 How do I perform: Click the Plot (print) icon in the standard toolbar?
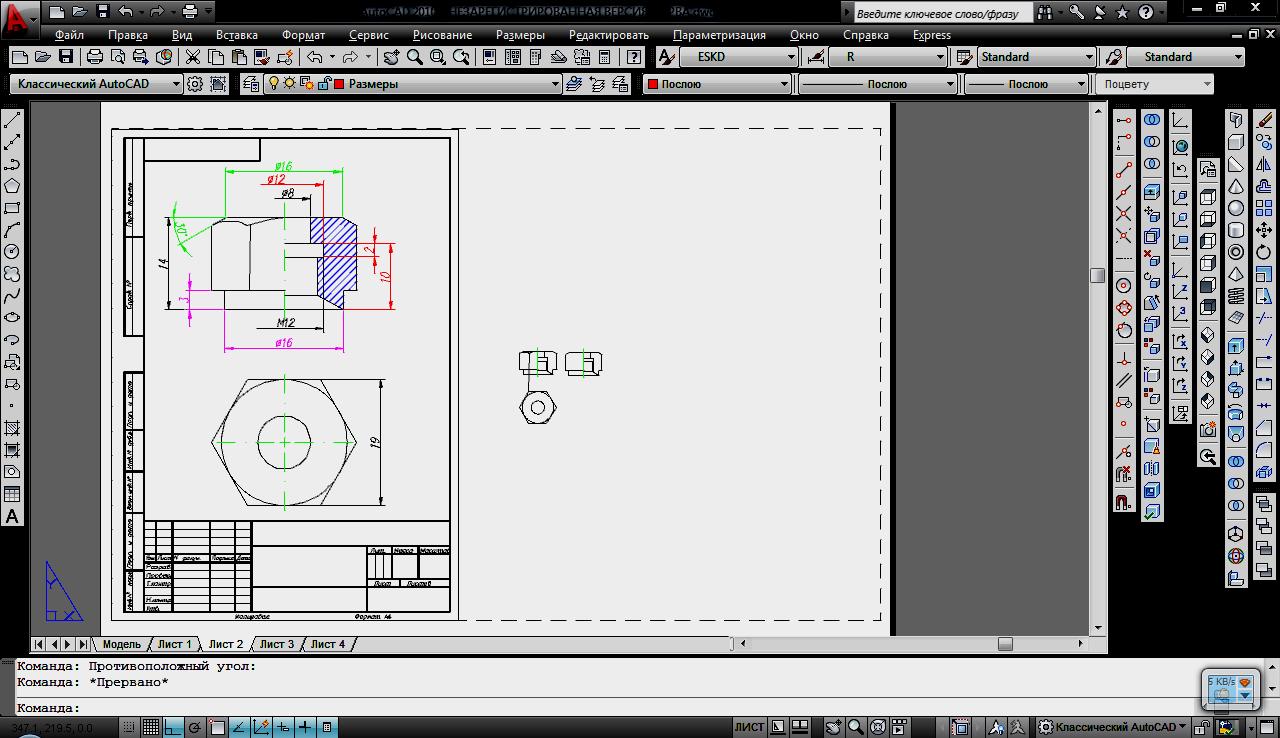(95, 57)
